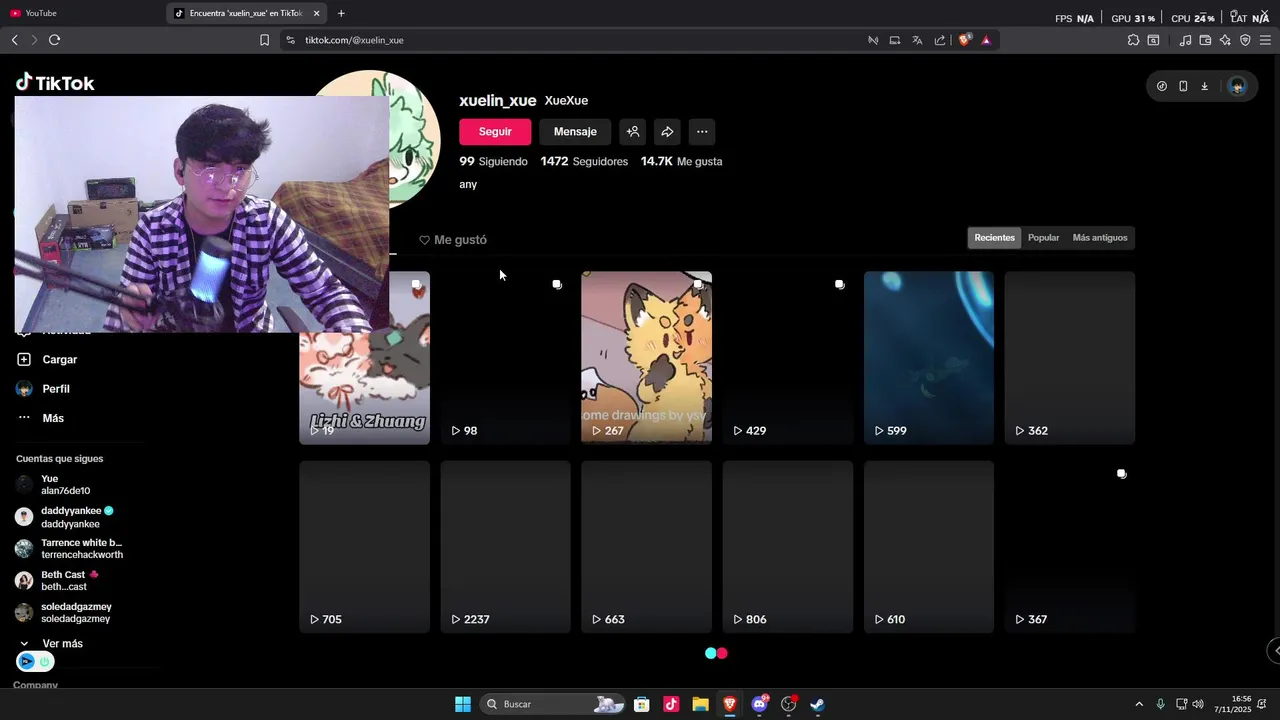Open the user-add follow suggestions icon
This screenshot has height=720, width=1280.
633,132
